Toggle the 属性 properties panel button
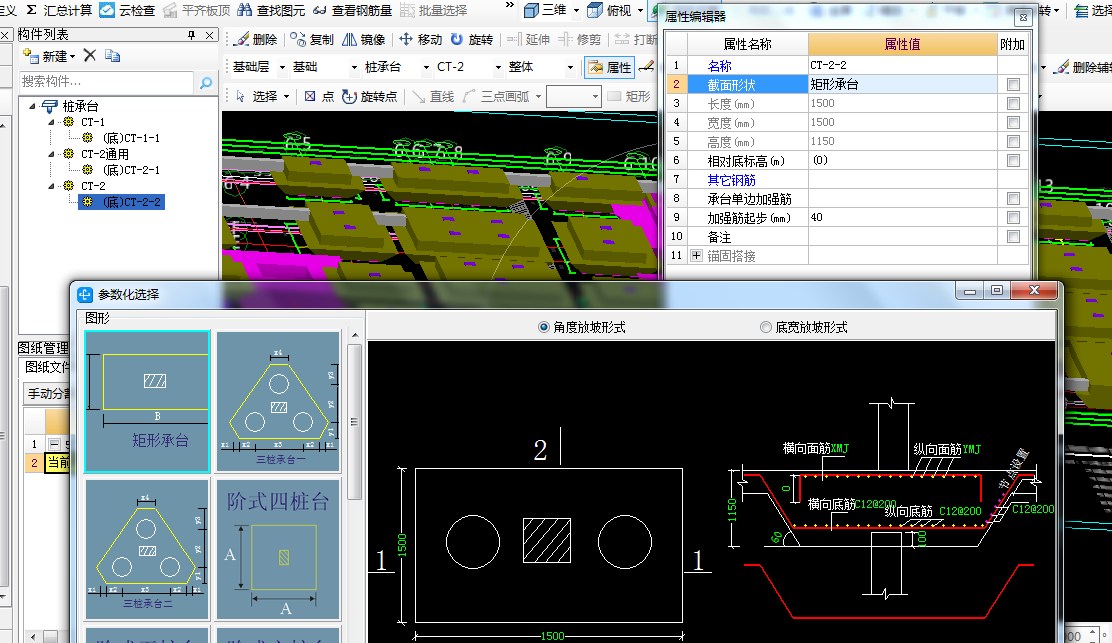The width and height of the screenshot is (1112, 643). [609, 67]
